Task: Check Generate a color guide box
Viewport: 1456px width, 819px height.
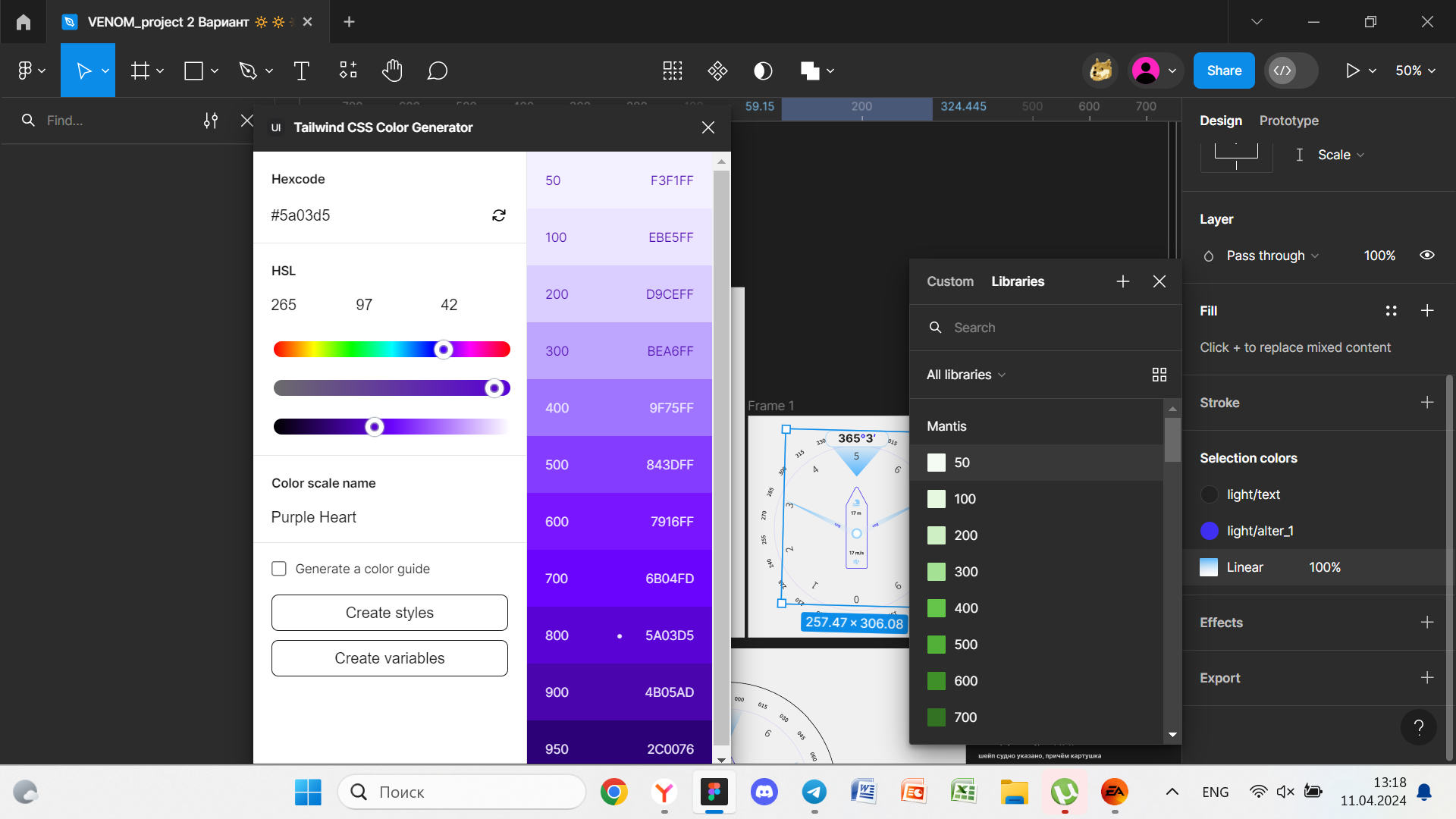Action: tap(279, 569)
